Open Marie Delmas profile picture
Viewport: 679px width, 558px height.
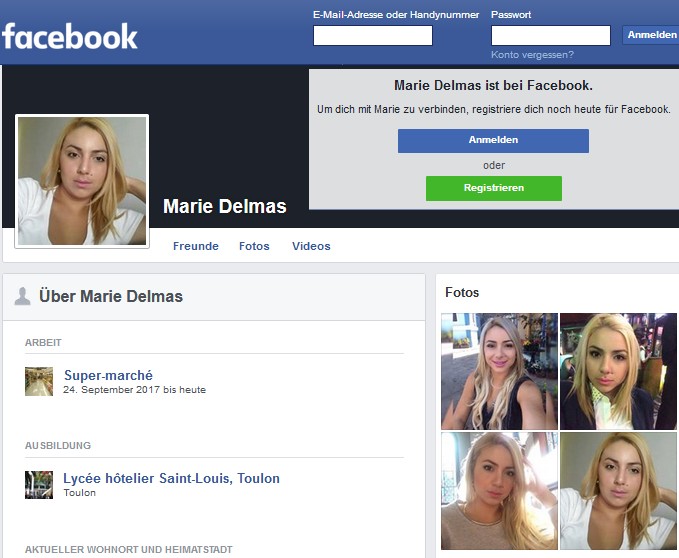(x=82, y=181)
